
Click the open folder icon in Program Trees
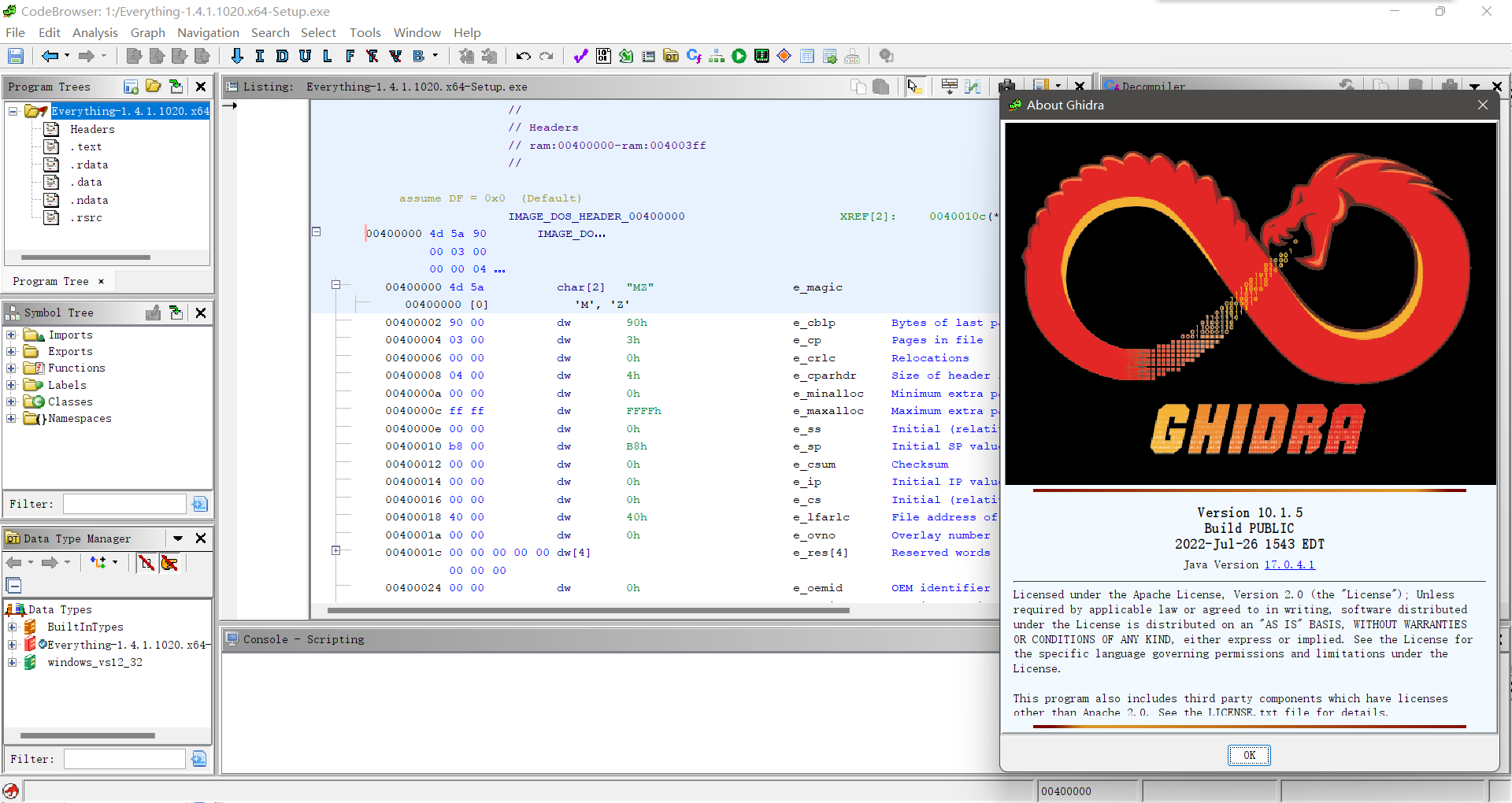point(153,87)
